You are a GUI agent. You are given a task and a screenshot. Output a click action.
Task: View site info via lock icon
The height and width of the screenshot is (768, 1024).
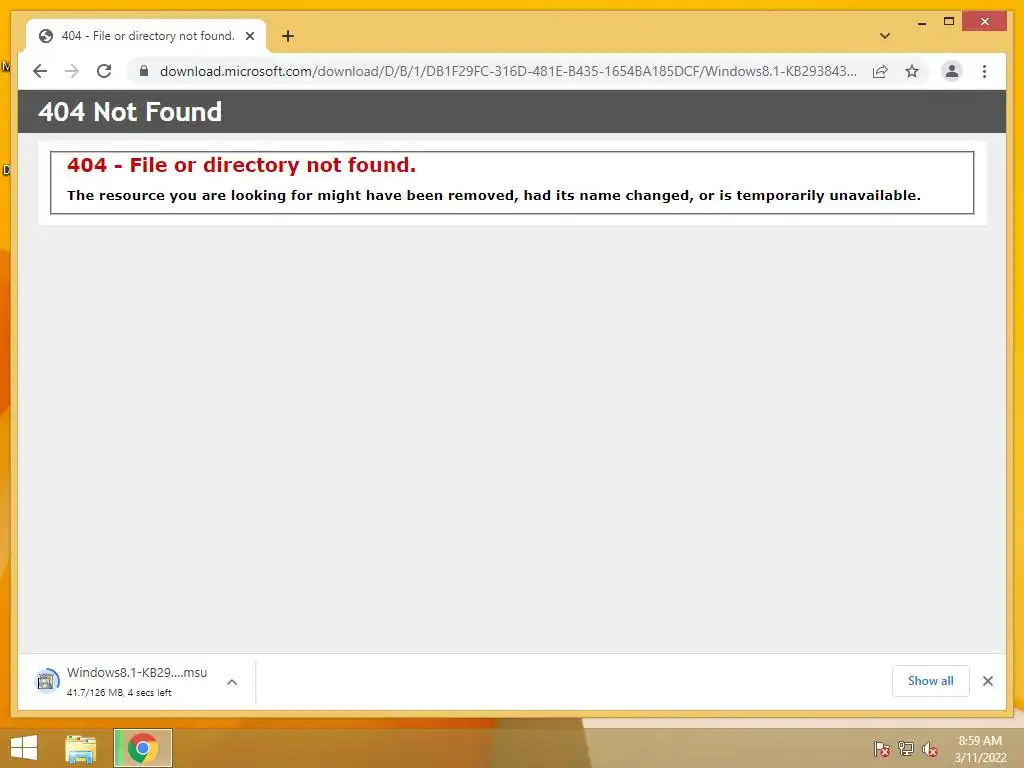coord(144,71)
